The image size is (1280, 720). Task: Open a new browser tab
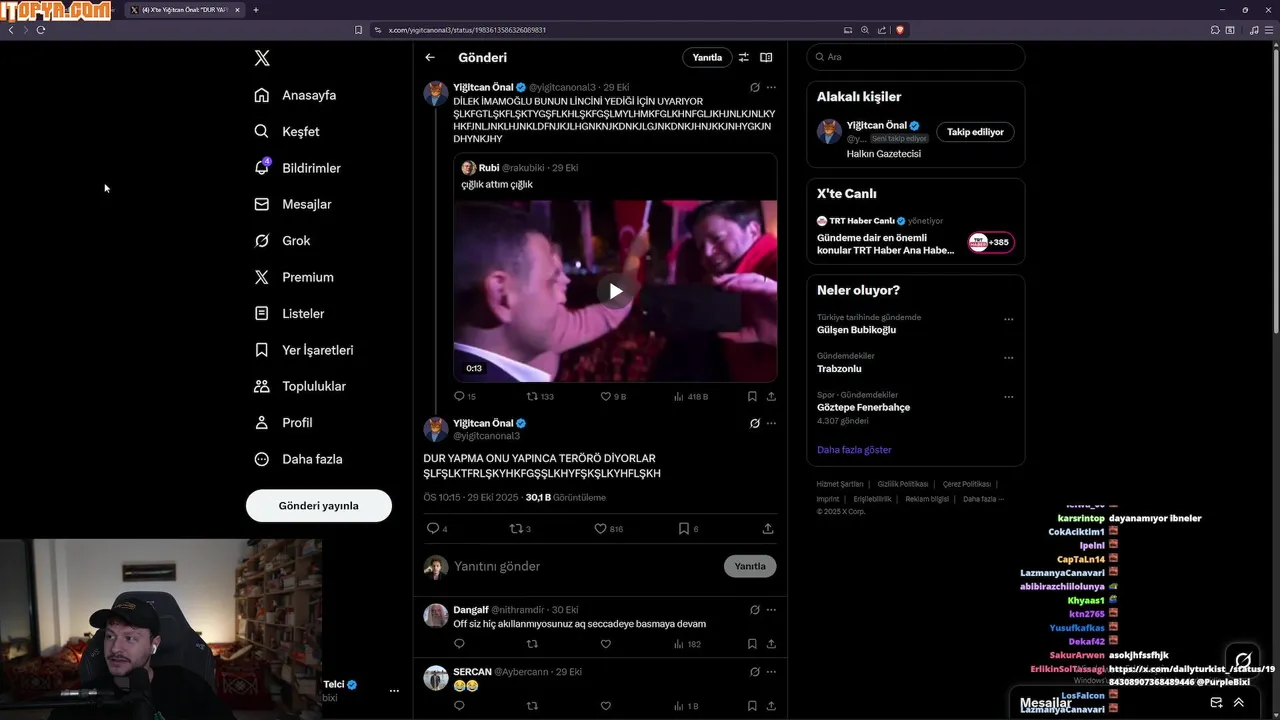(x=256, y=10)
